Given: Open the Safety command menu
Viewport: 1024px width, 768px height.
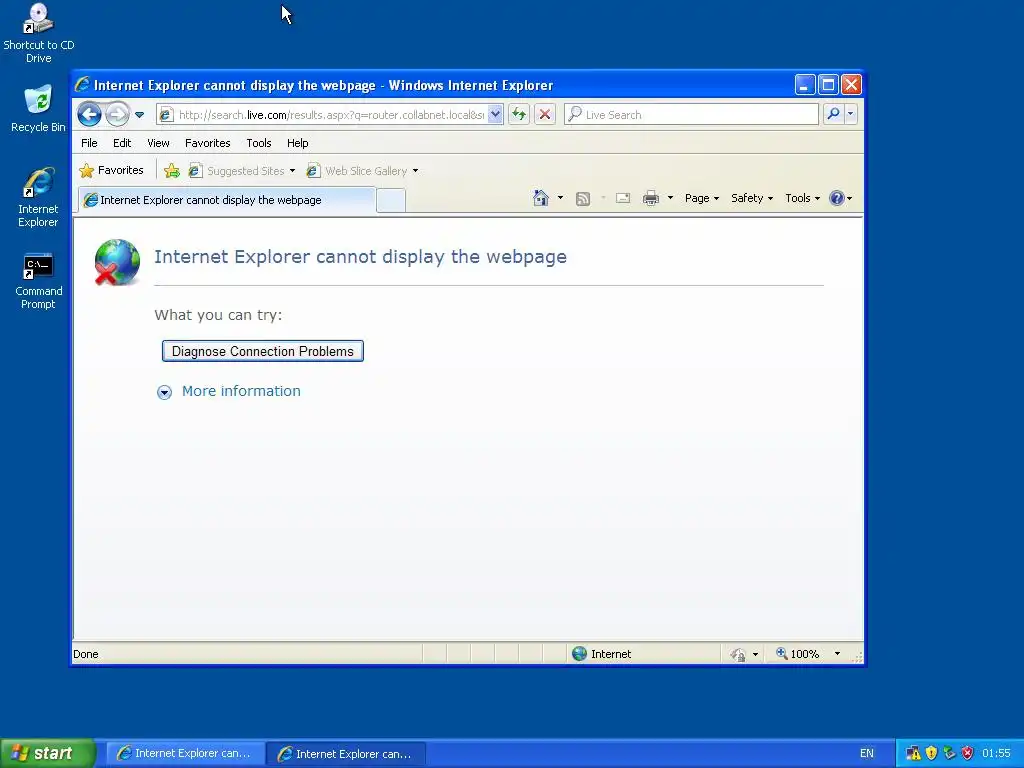Looking at the screenshot, I should pyautogui.click(x=752, y=198).
